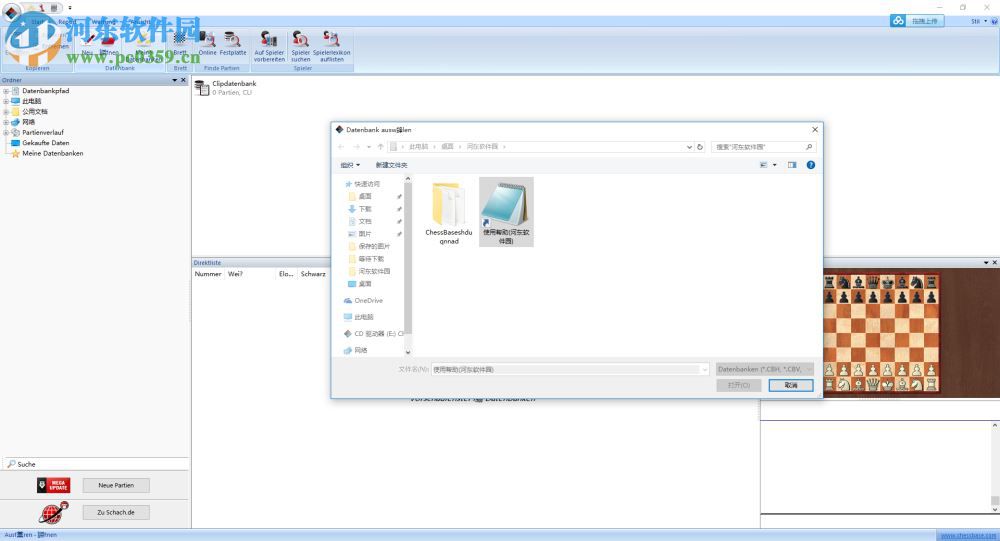Click the Zu Schach.de button
The image size is (1000, 541).
click(116, 512)
